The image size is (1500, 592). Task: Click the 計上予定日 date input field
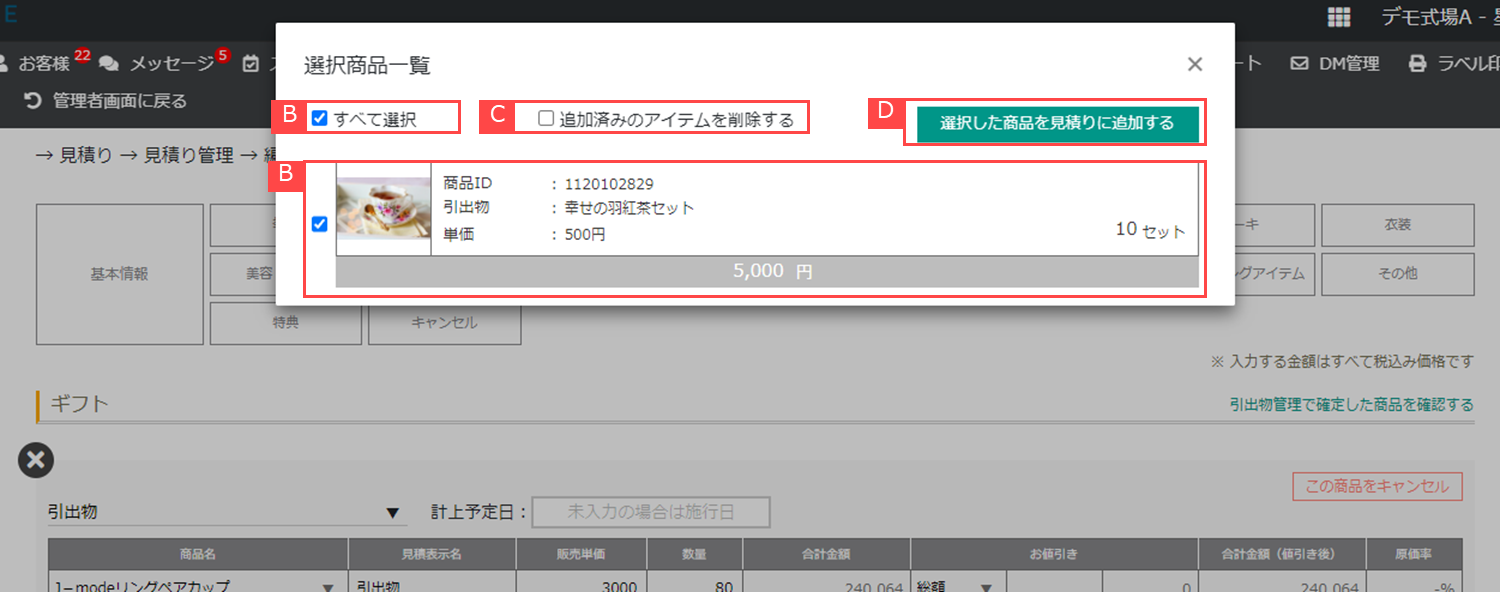coord(651,512)
